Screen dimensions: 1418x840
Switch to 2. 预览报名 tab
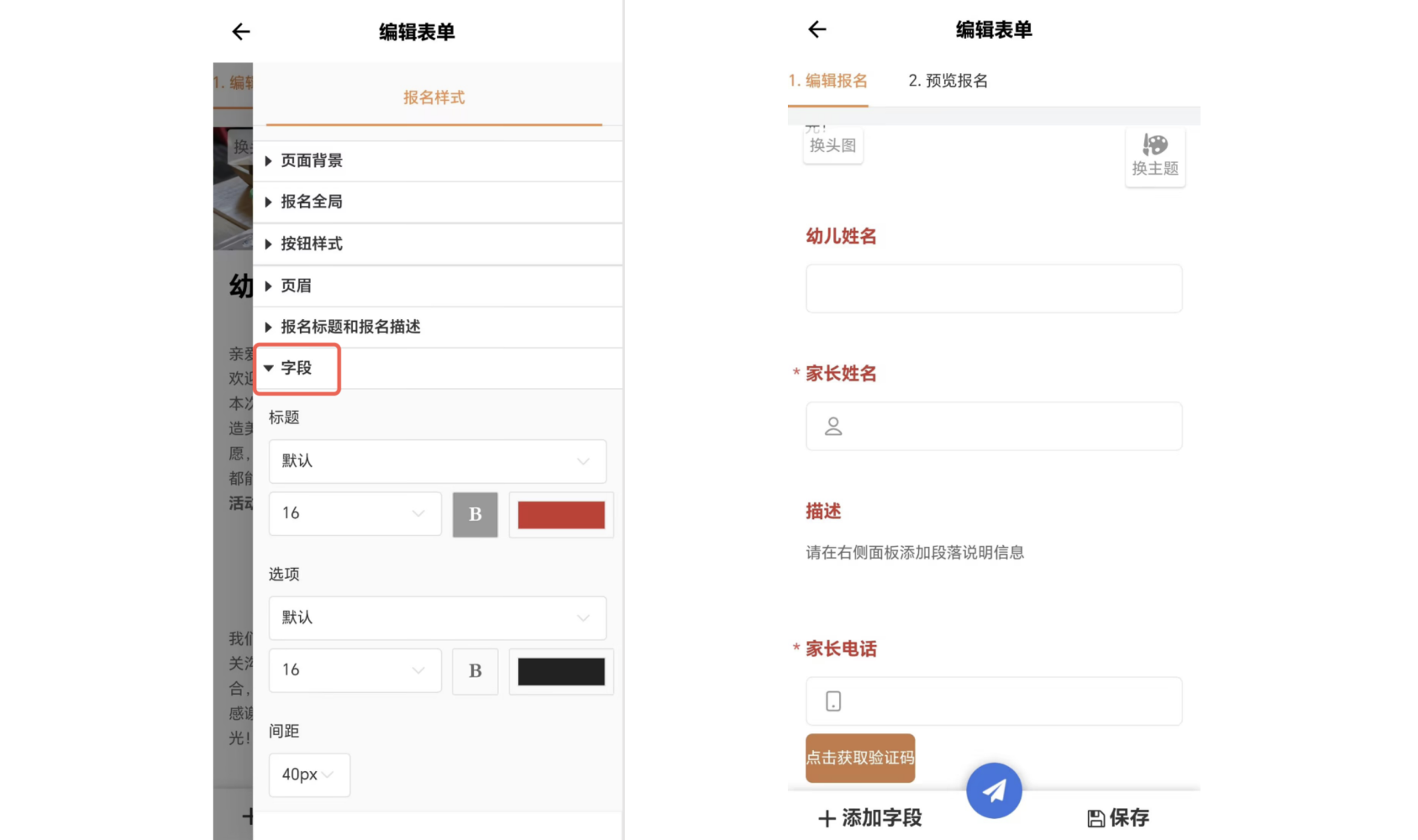[948, 81]
